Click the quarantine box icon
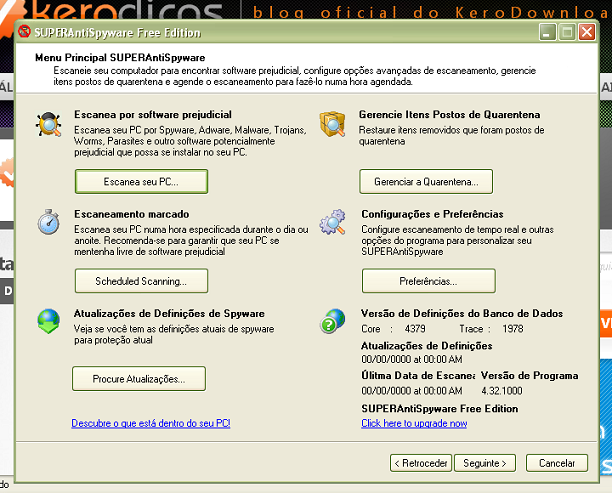 pyautogui.click(x=332, y=124)
